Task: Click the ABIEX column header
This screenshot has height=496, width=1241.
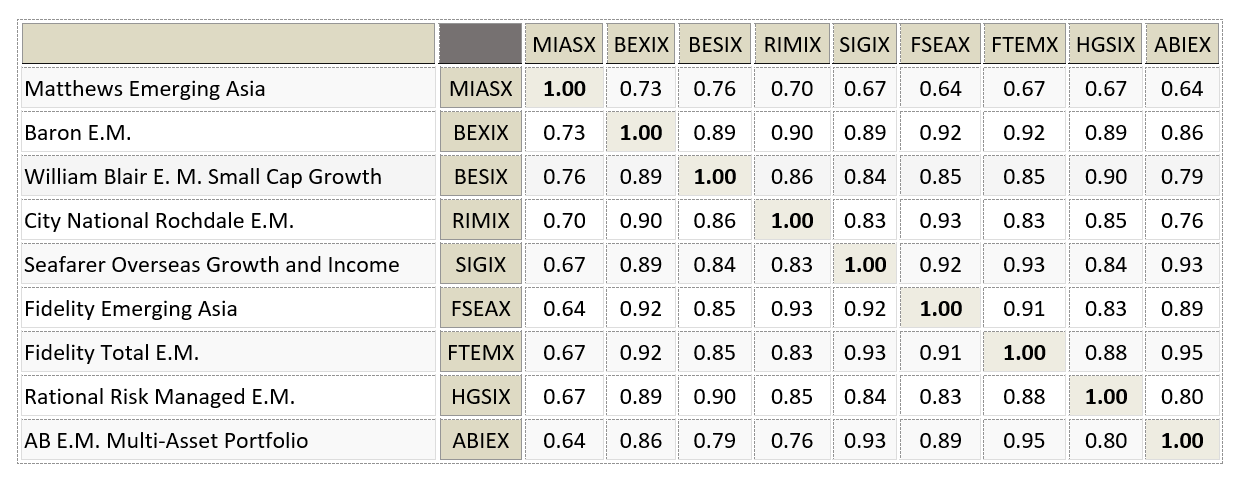Action: pyautogui.click(x=1182, y=44)
